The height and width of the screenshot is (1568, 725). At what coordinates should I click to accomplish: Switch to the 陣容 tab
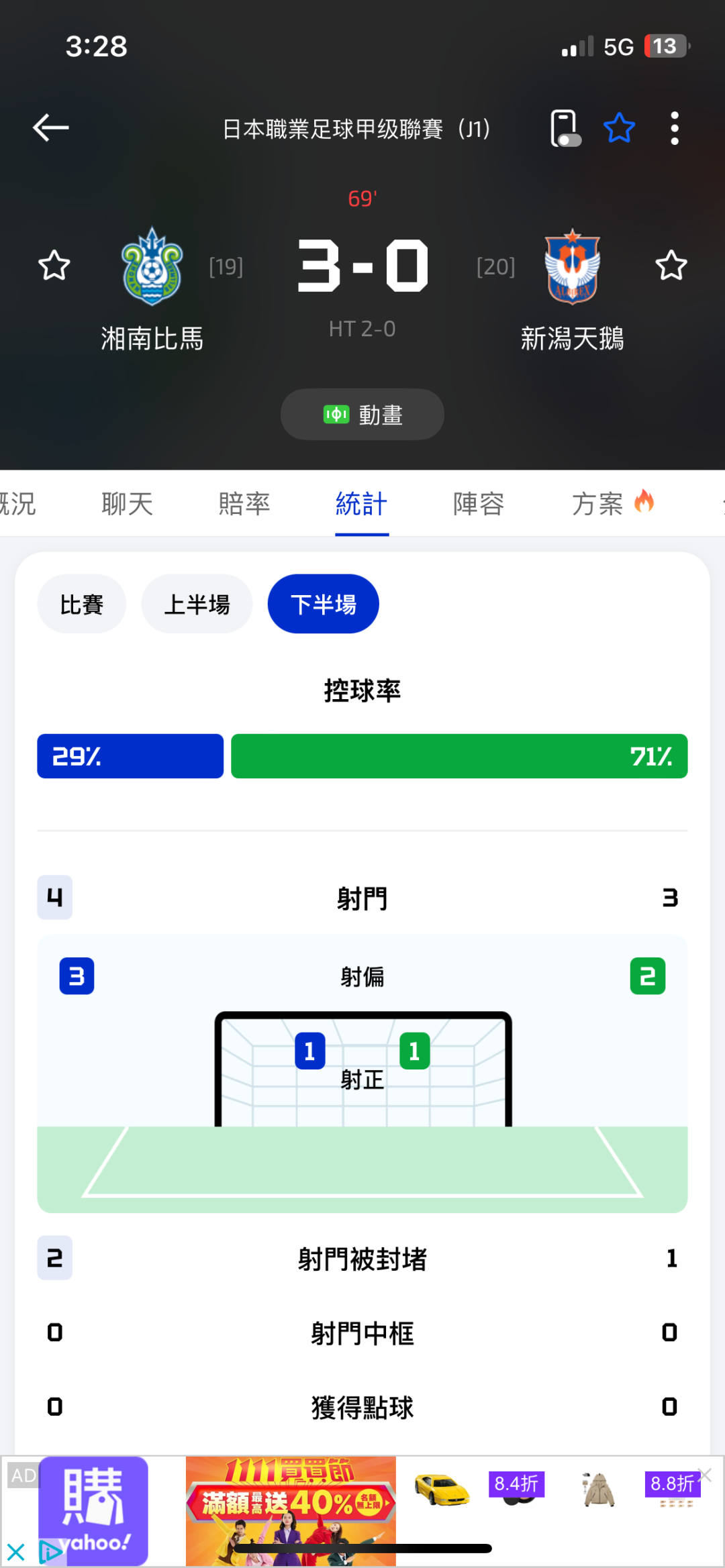point(479,504)
